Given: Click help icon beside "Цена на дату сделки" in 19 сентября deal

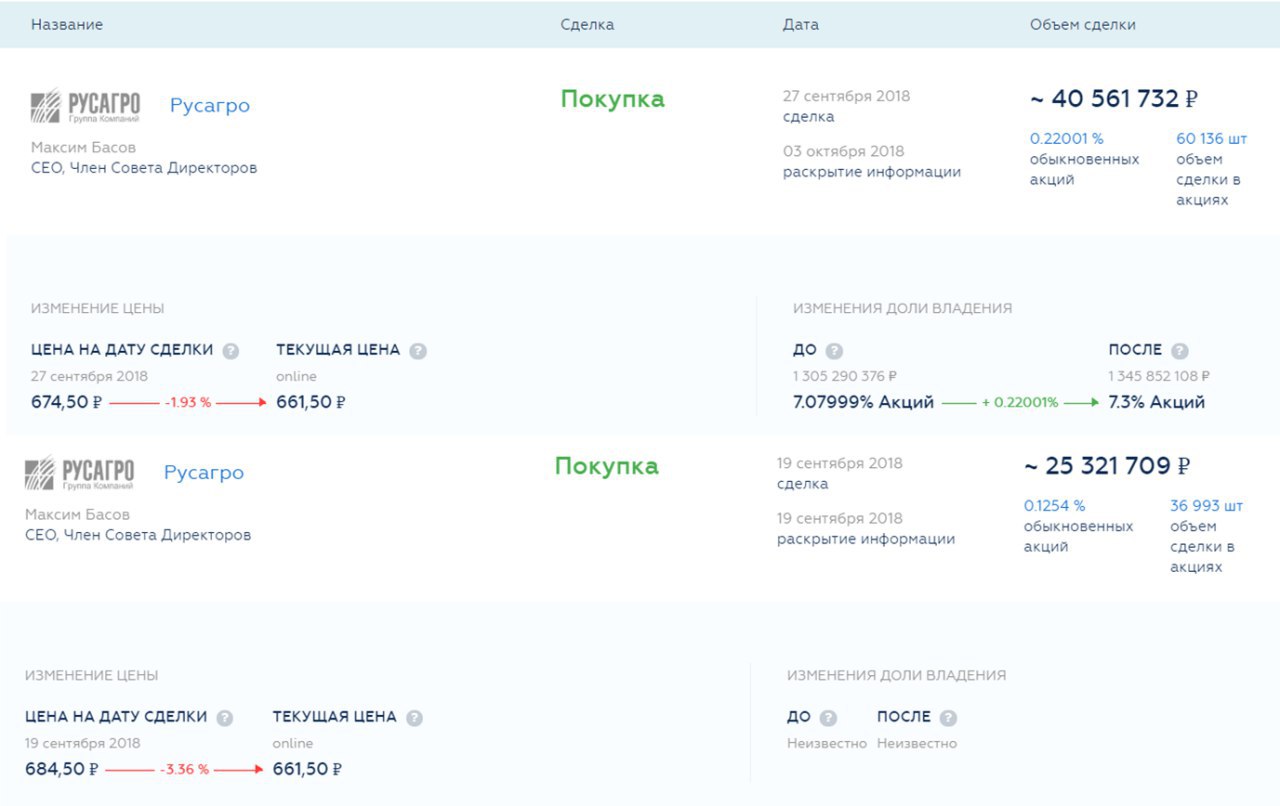Looking at the screenshot, I should tap(225, 718).
